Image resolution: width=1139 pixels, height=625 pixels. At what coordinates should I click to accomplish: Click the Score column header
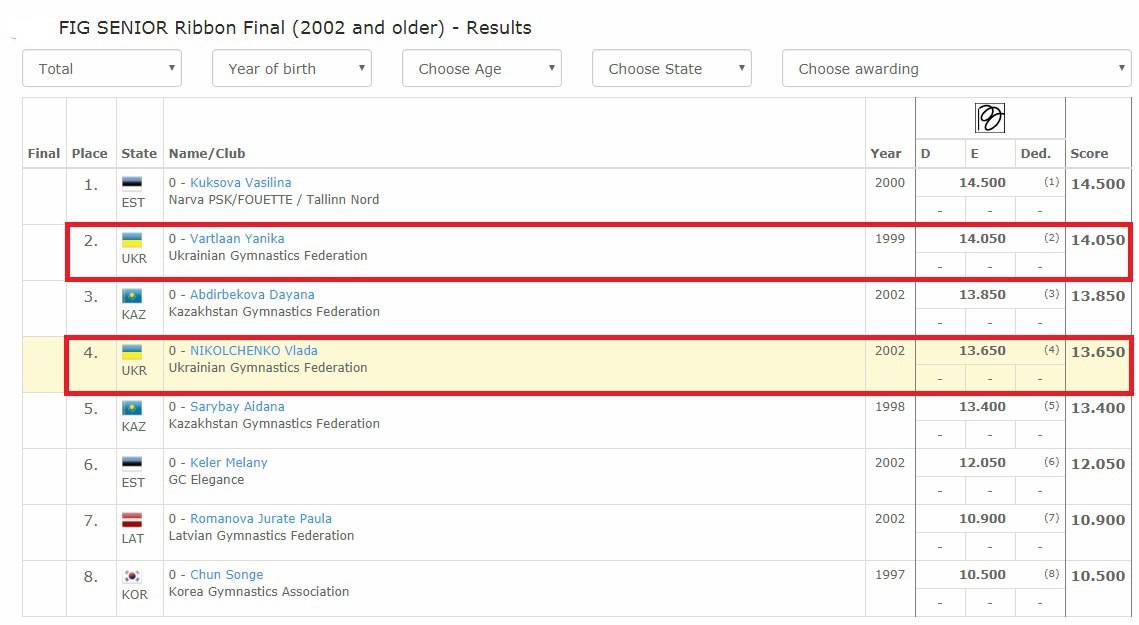1089,154
